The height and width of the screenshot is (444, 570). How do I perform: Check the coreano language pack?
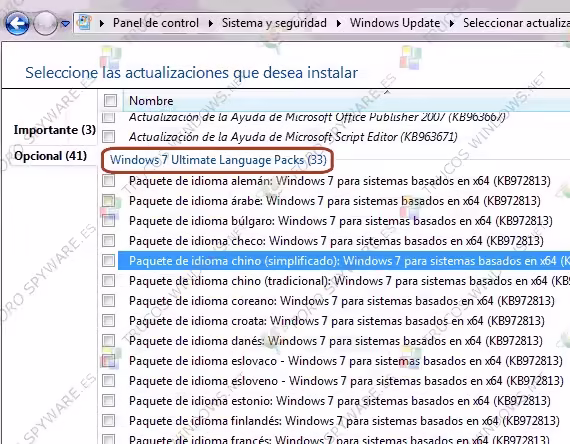click(108, 301)
